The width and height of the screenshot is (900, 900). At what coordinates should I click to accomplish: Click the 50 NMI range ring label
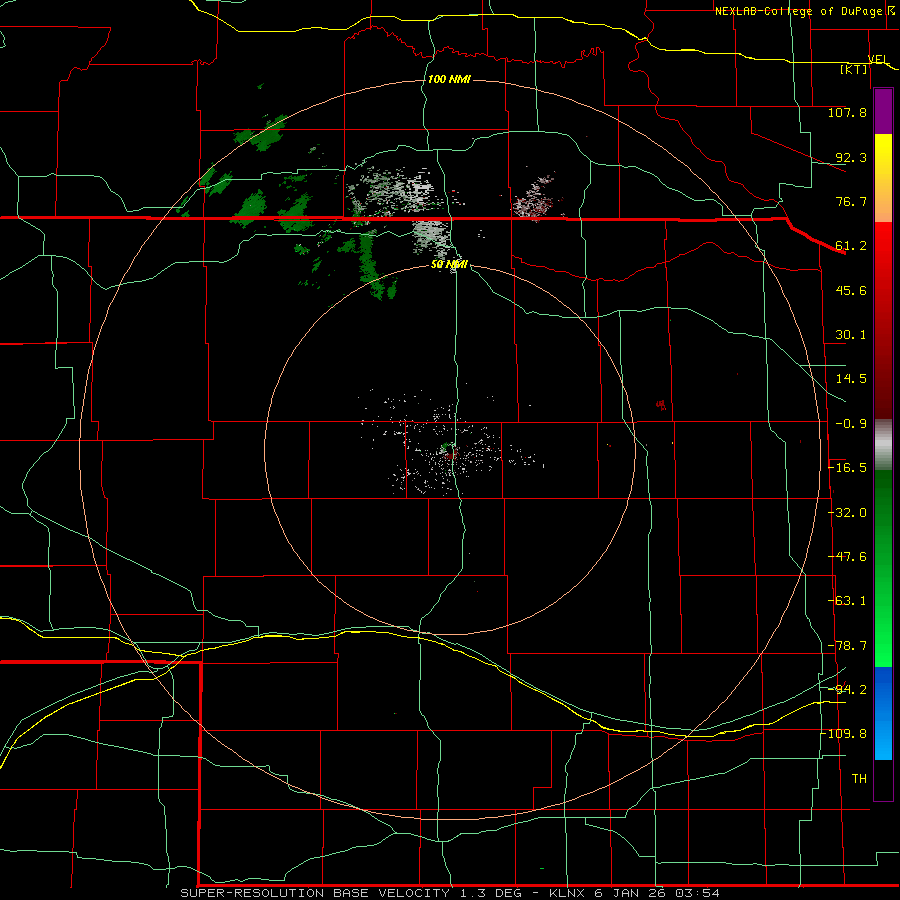449,264
